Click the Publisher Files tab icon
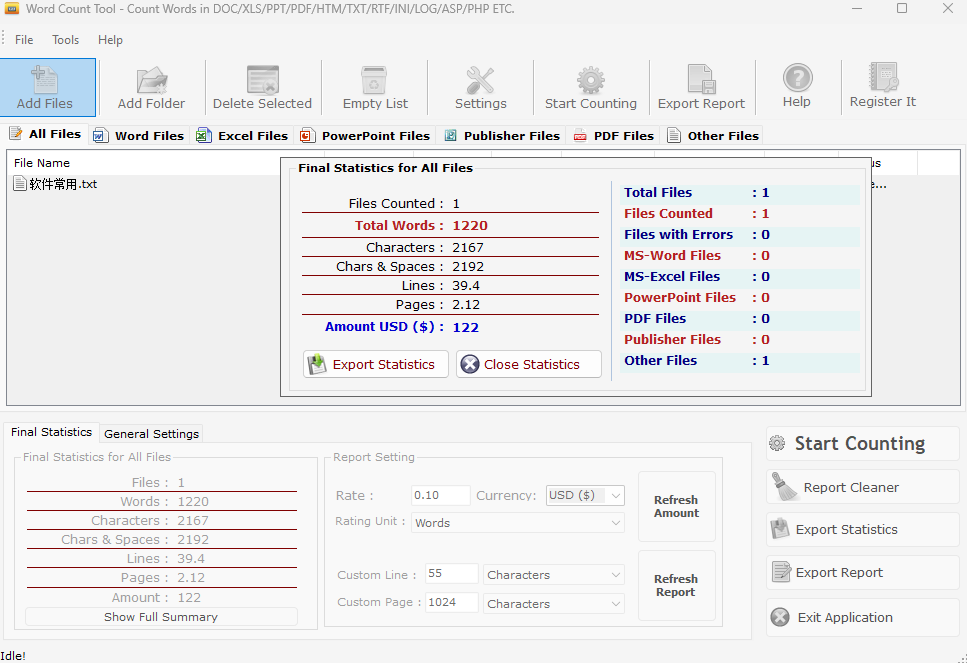The width and height of the screenshot is (967, 663). tap(450, 136)
